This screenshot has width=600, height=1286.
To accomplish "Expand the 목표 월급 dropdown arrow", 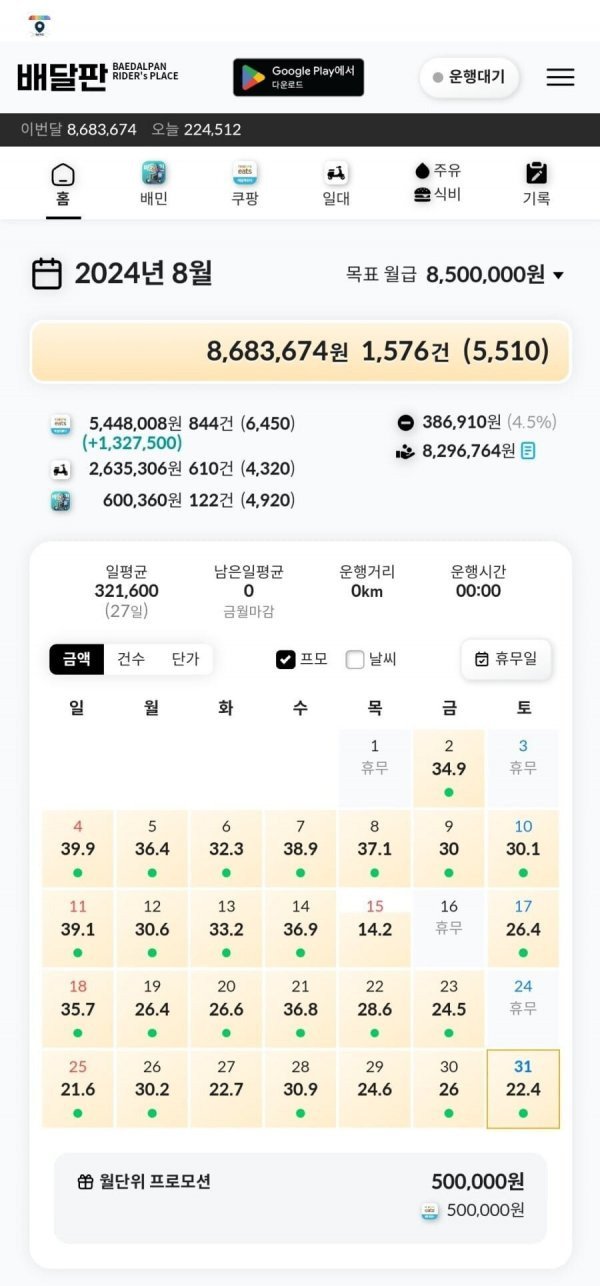I will [x=558, y=276].
